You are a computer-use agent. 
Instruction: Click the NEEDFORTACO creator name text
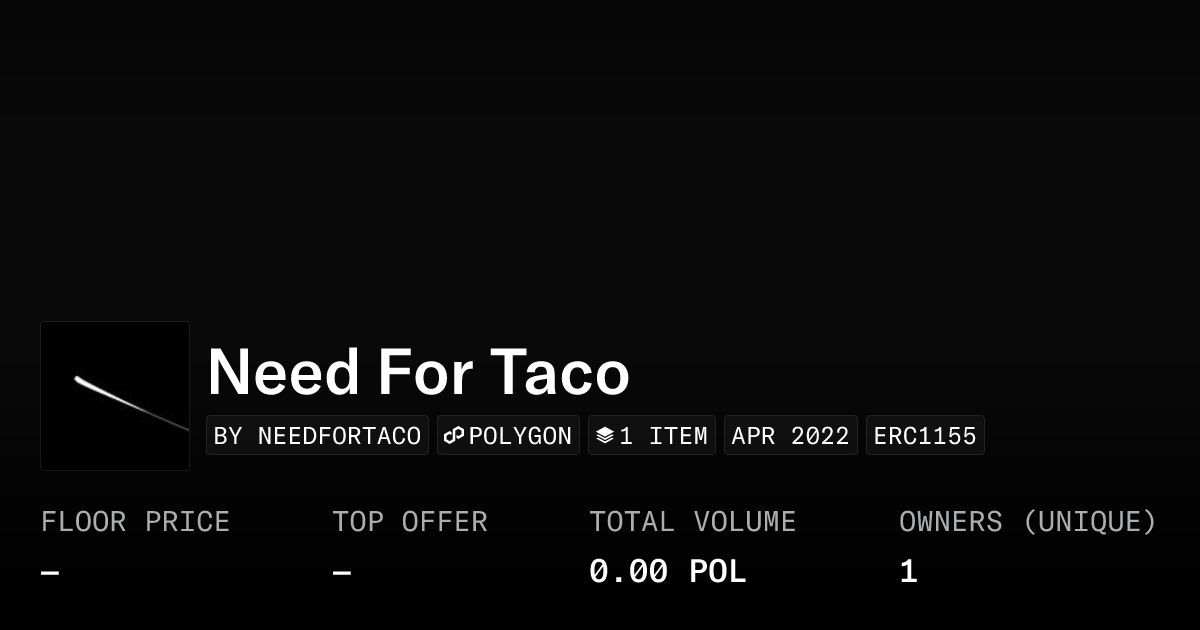pos(339,436)
